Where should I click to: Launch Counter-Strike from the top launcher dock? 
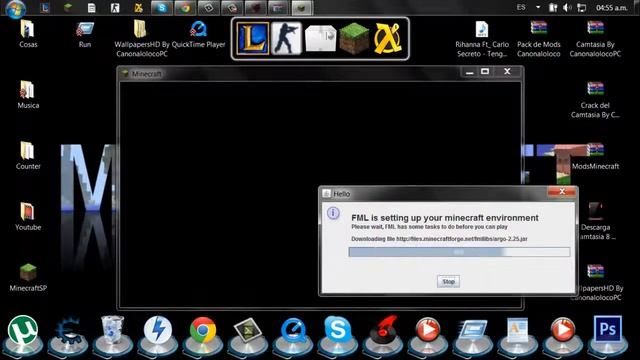click(286, 39)
